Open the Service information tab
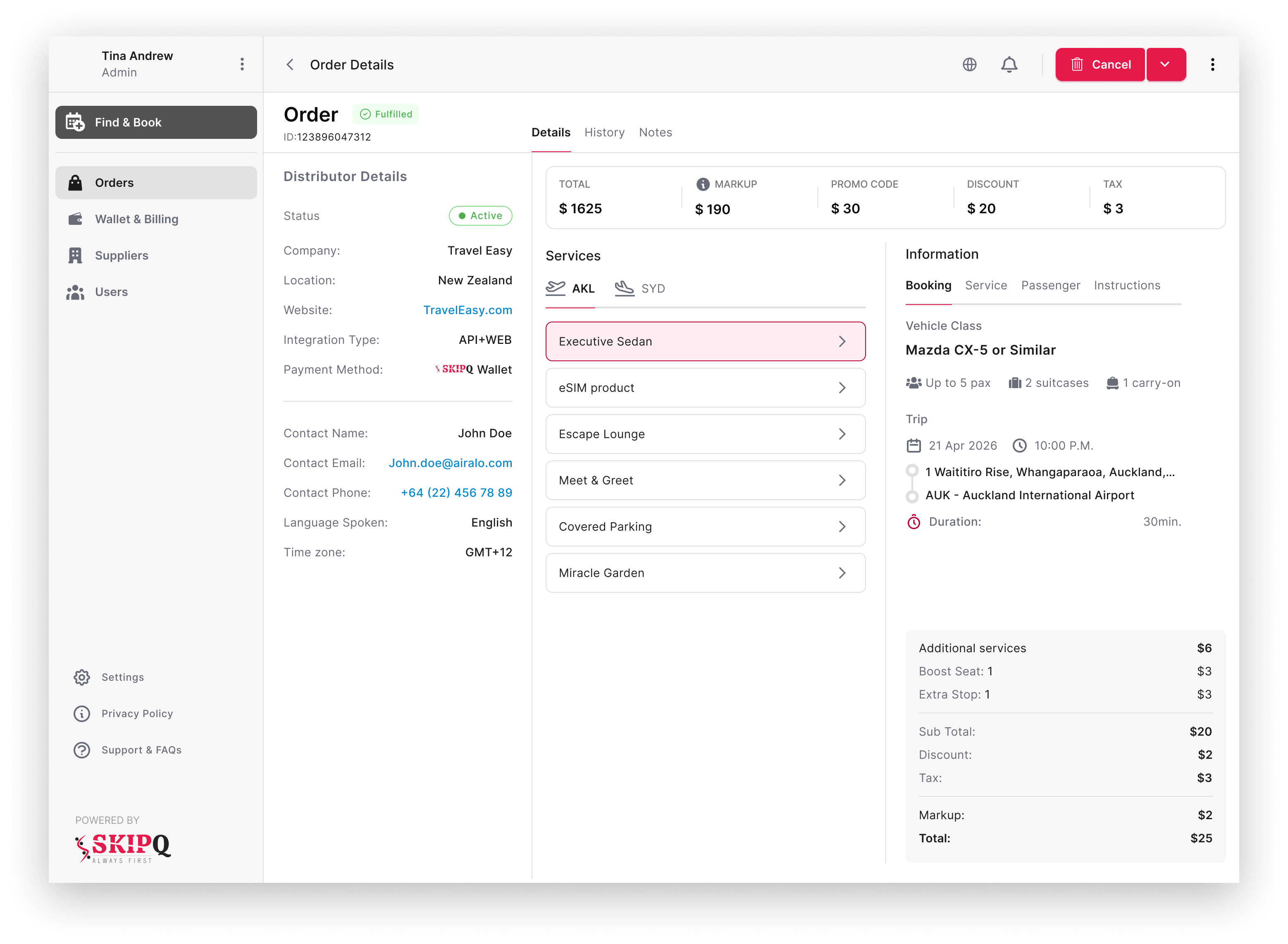Image resolution: width=1288 pixels, height=944 pixels. coord(986,285)
